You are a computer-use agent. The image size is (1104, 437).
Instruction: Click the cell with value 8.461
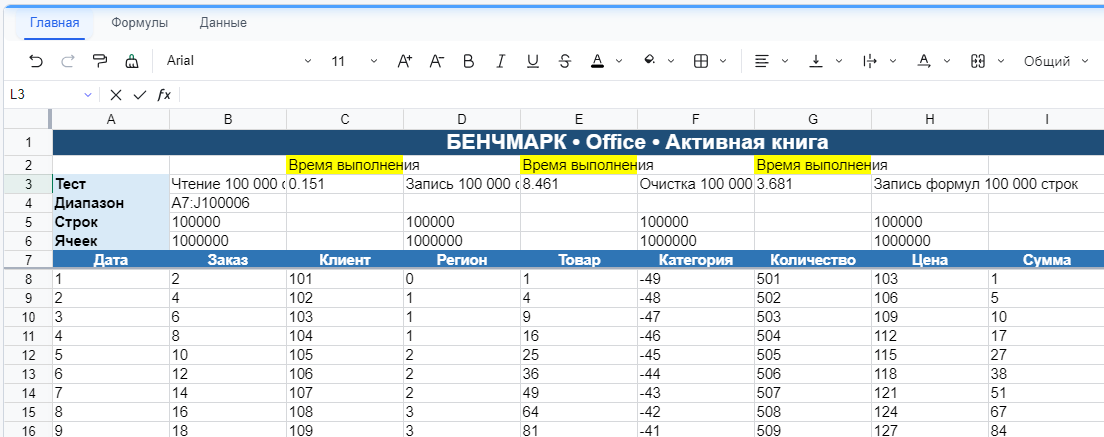tap(579, 184)
